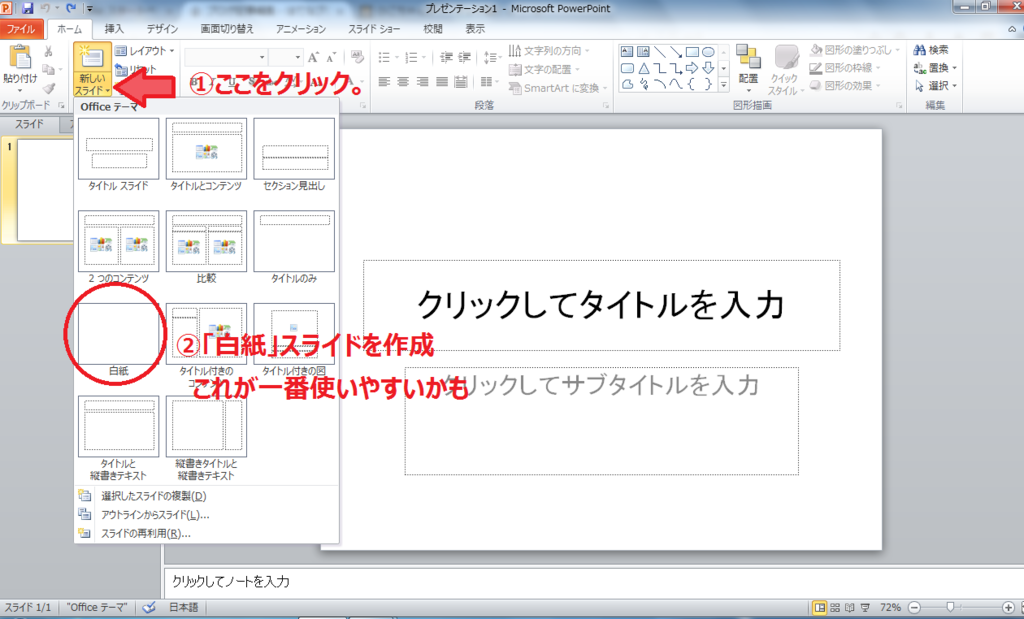The height and width of the screenshot is (619, 1024).
Task: Select the Text Box shape in shapes gallery
Action: [627, 52]
